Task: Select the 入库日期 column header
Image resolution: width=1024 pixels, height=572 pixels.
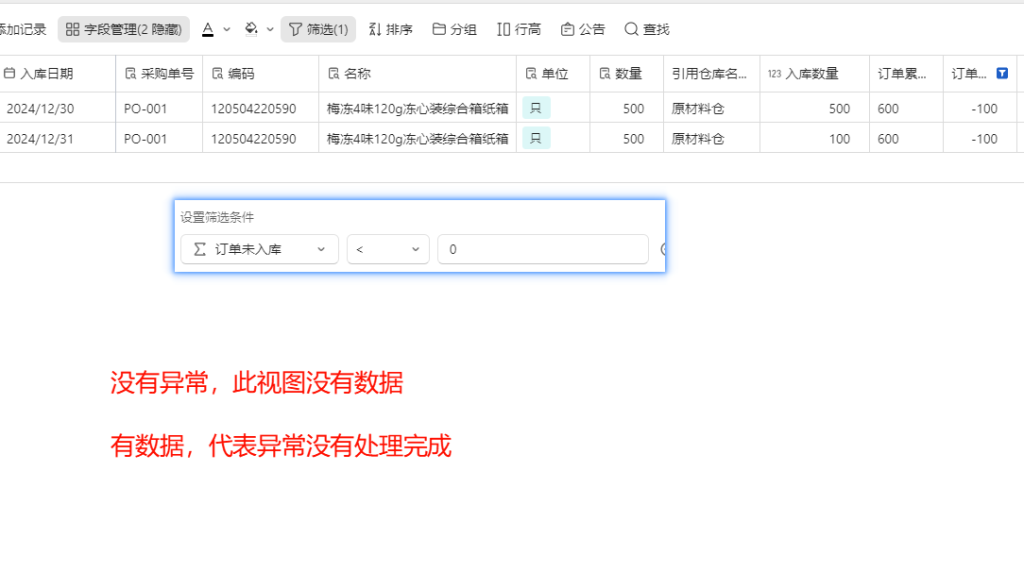Action: 57,74
